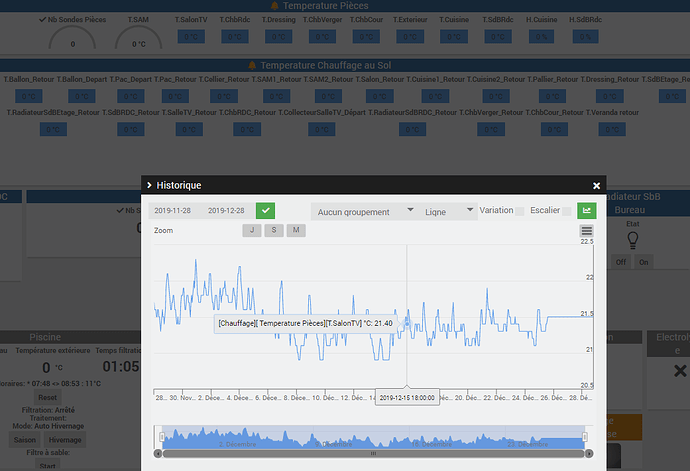Image resolution: width=690 pixels, height=471 pixels.
Task: Click the Nb Sondes Pièces gauge
Action: (x=72, y=37)
